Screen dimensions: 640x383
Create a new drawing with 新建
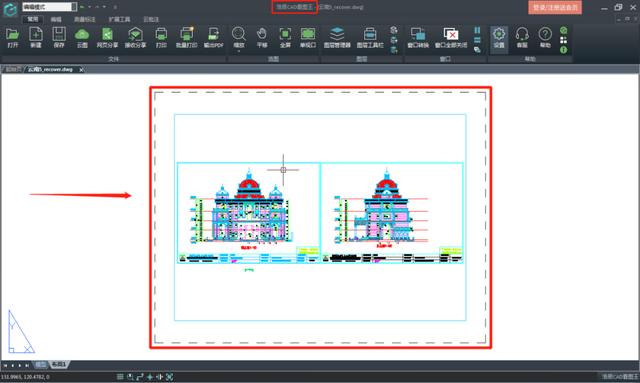36,38
